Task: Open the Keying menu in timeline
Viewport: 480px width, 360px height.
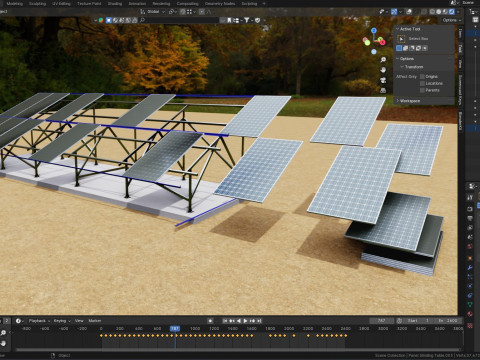Action: pos(62,321)
